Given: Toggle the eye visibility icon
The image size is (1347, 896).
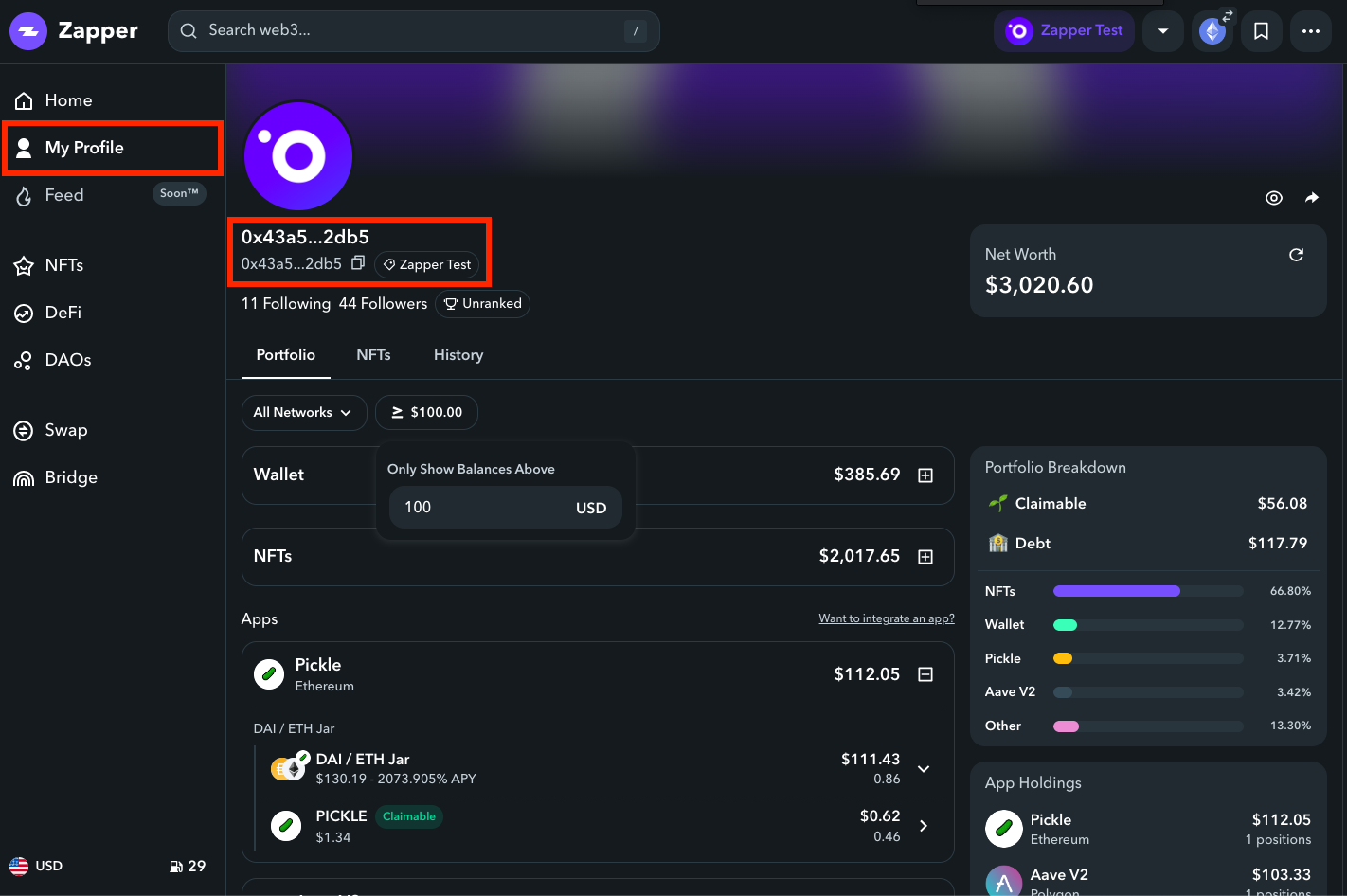Looking at the screenshot, I should (x=1274, y=198).
